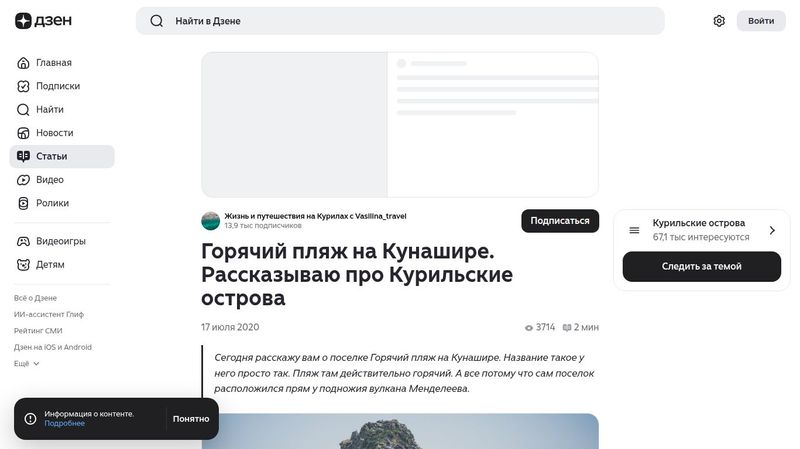This screenshot has width=800, height=449.
Task: Open channel Жизнь и путешествия на Курилах
Action: point(315,216)
